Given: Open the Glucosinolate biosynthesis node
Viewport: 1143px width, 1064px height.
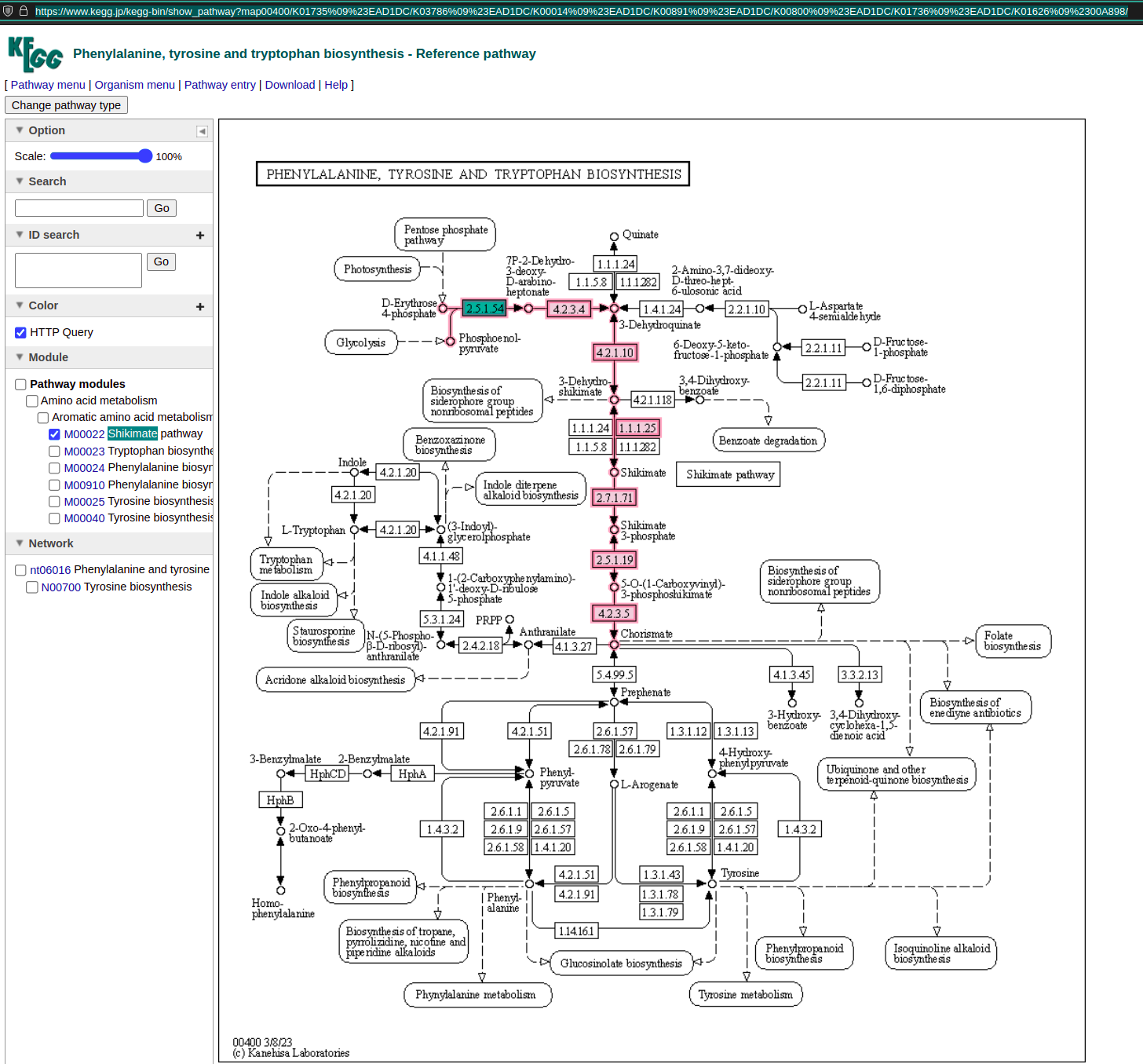Looking at the screenshot, I should point(622,963).
